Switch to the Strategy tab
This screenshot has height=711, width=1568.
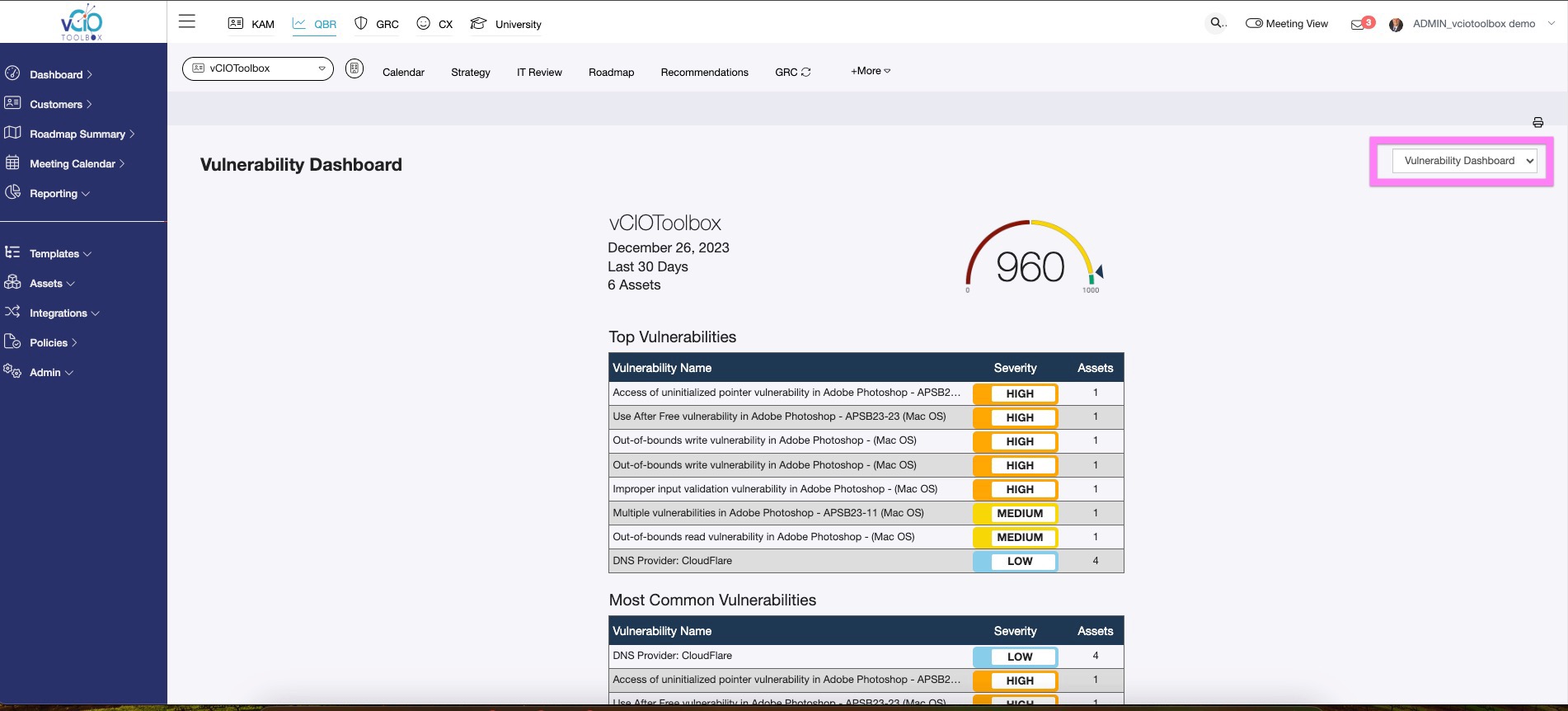tap(471, 72)
